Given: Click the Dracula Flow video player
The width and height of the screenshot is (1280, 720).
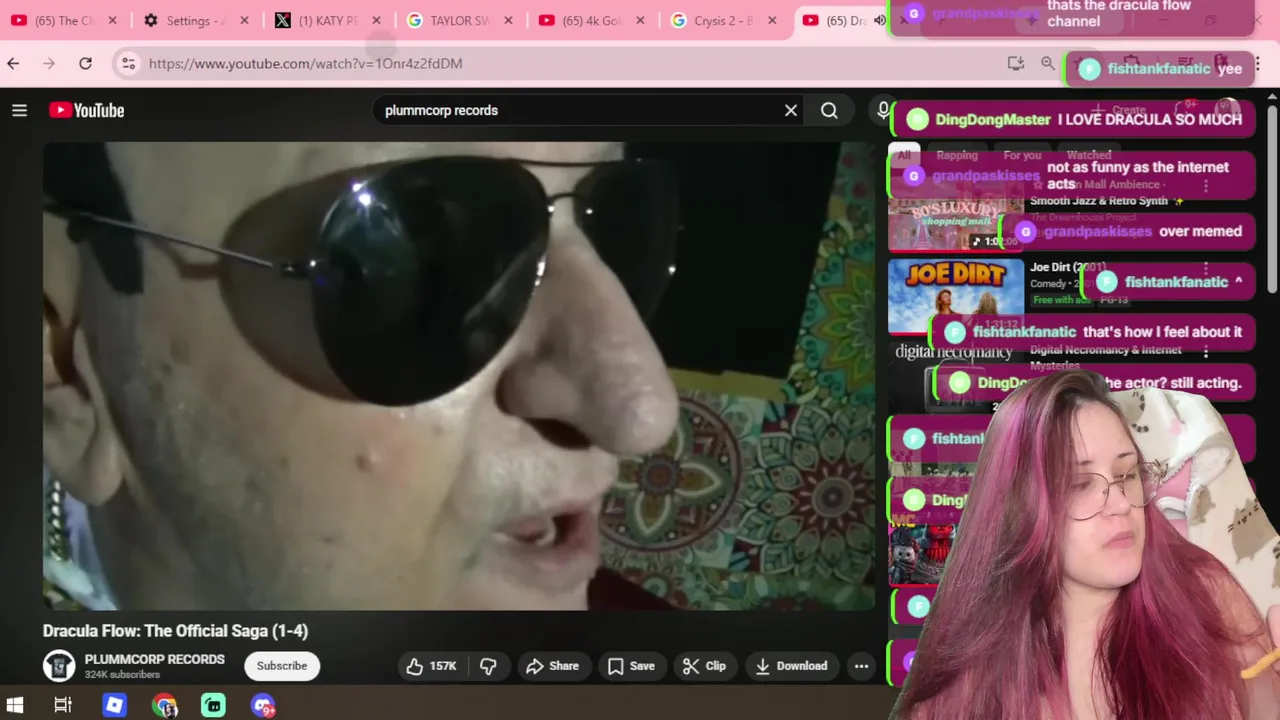Looking at the screenshot, I should coord(459,375).
